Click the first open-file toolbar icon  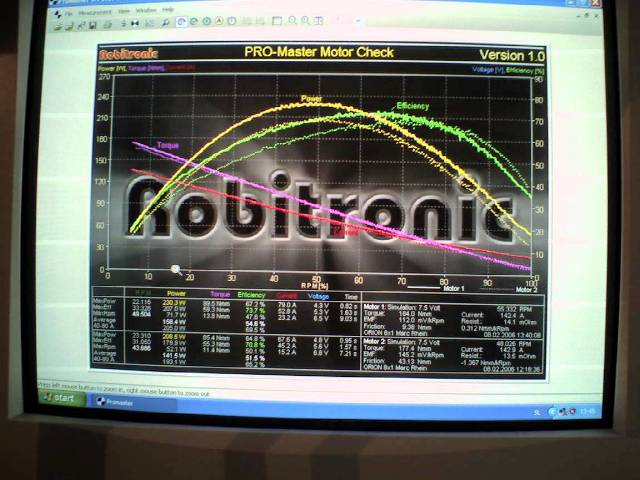[58, 27]
